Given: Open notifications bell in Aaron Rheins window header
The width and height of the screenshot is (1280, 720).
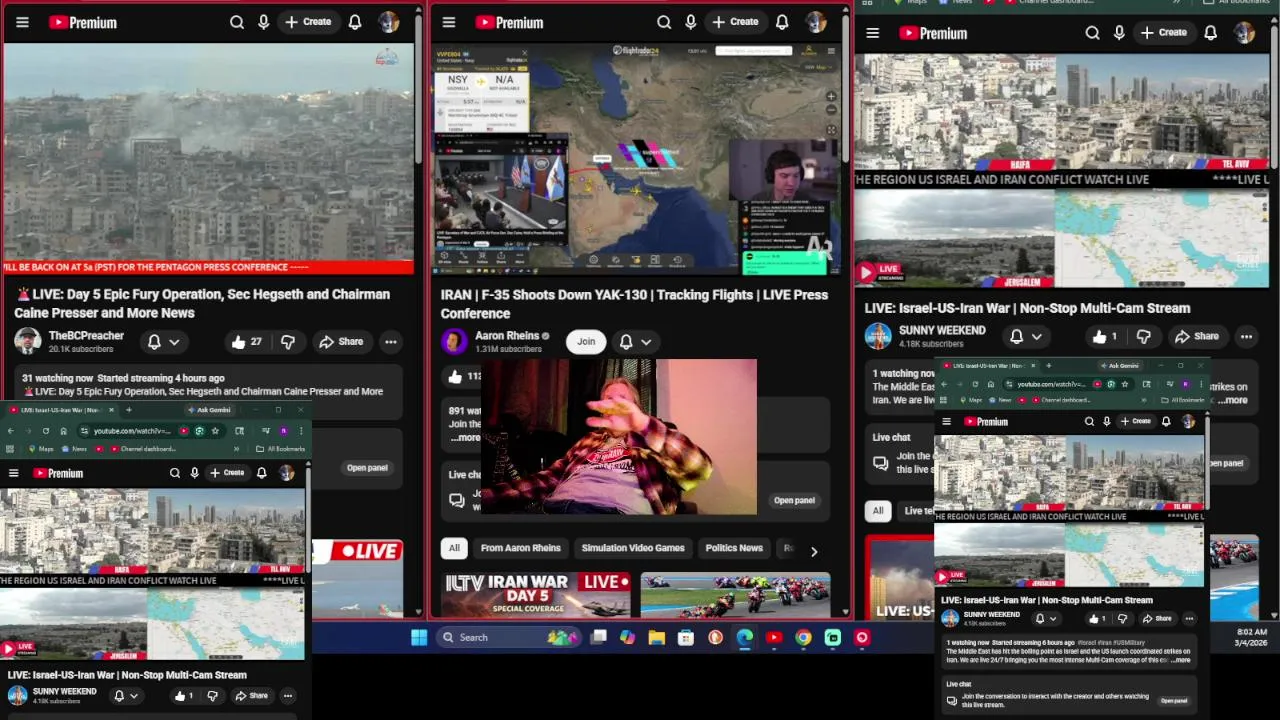Looking at the screenshot, I should point(782,22).
